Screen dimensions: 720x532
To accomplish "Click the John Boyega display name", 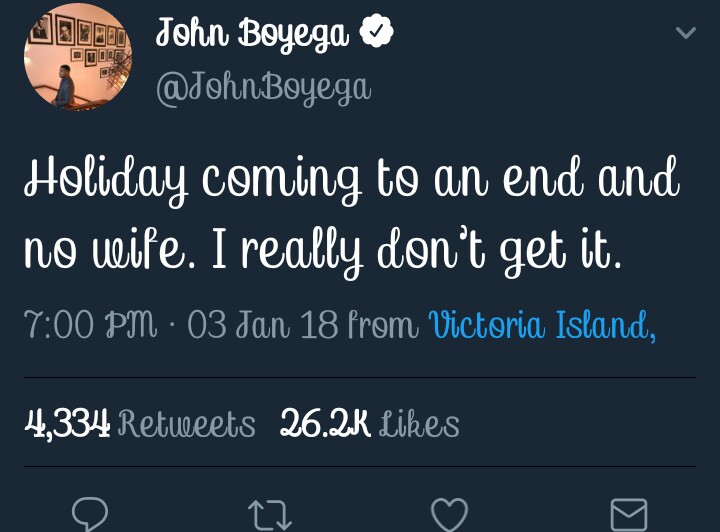I will click(x=252, y=35).
